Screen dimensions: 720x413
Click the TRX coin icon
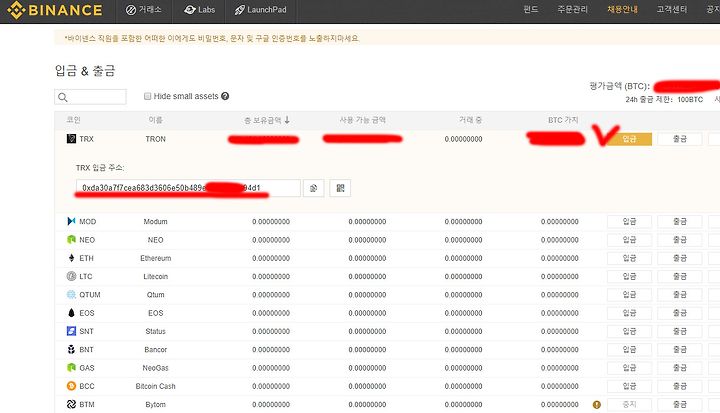[x=71, y=139]
